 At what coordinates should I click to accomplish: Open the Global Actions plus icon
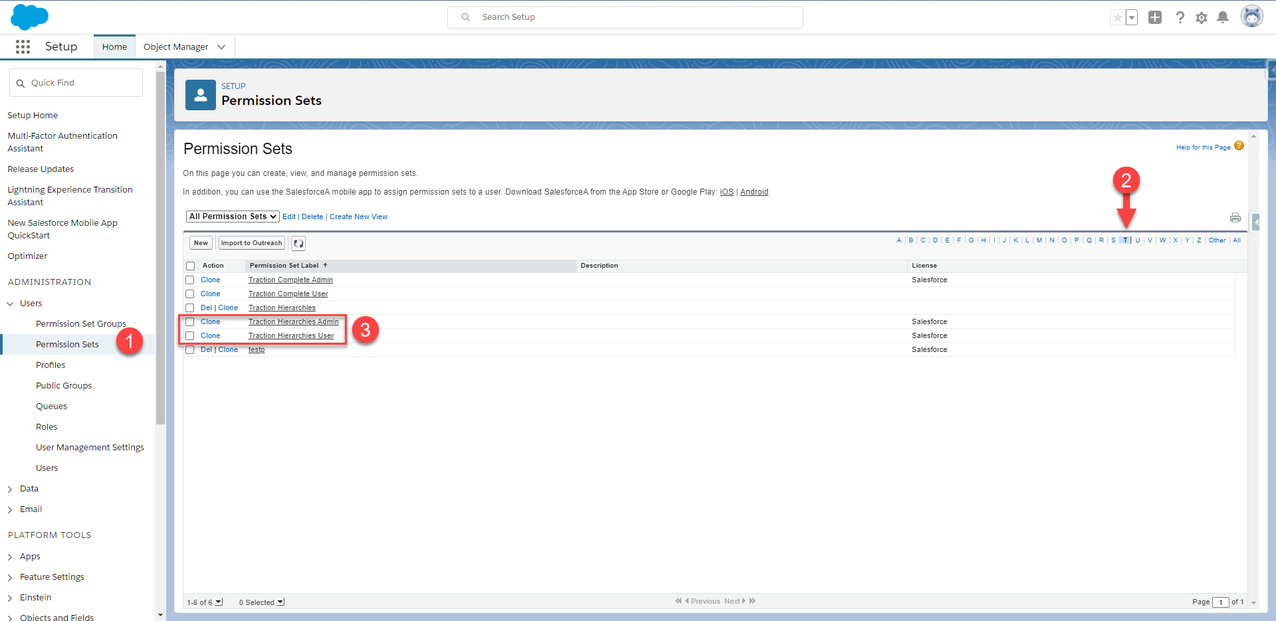(x=1155, y=17)
